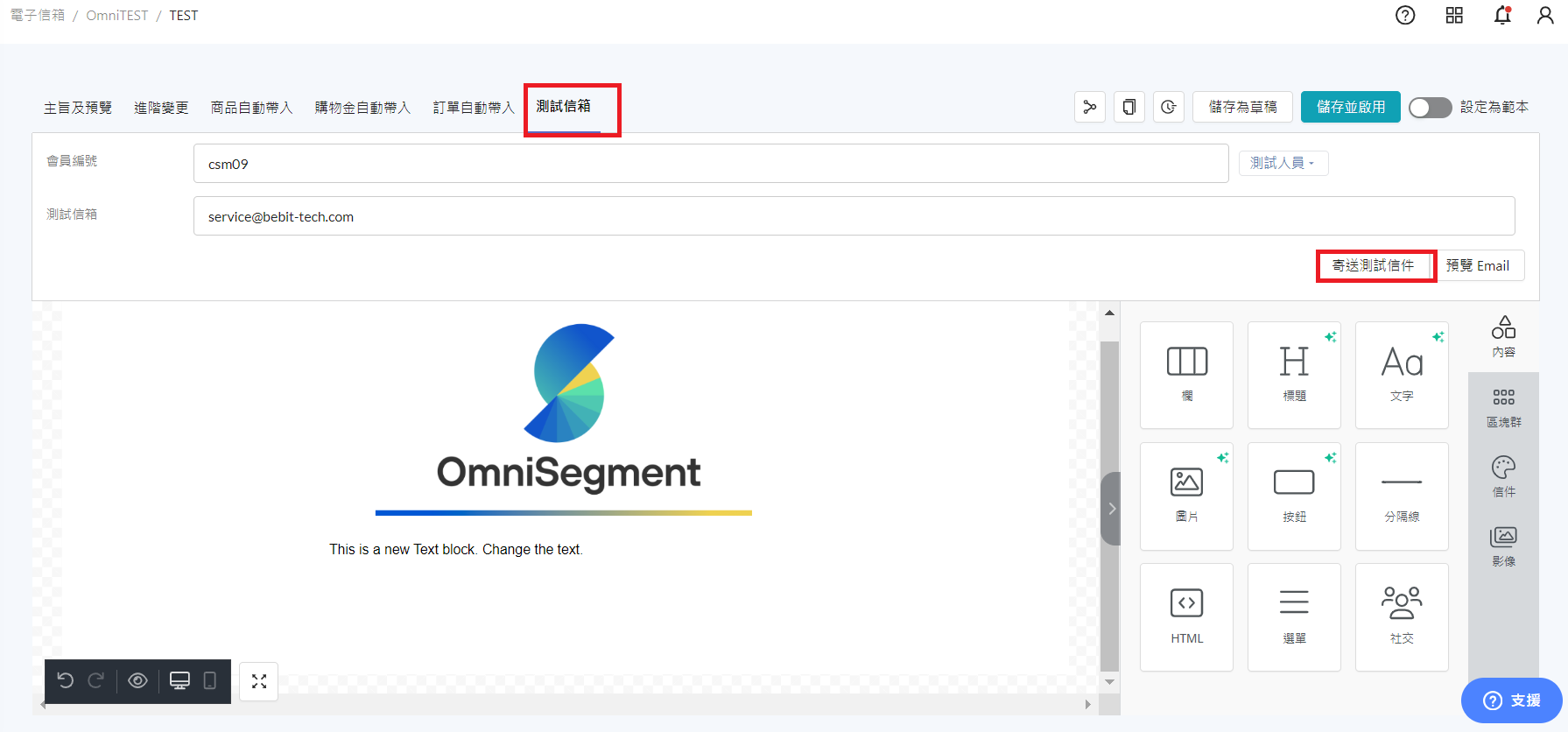This screenshot has height=732, width=1568.
Task: Go to 電子信箱 breadcrumb link
Action: click(x=37, y=15)
